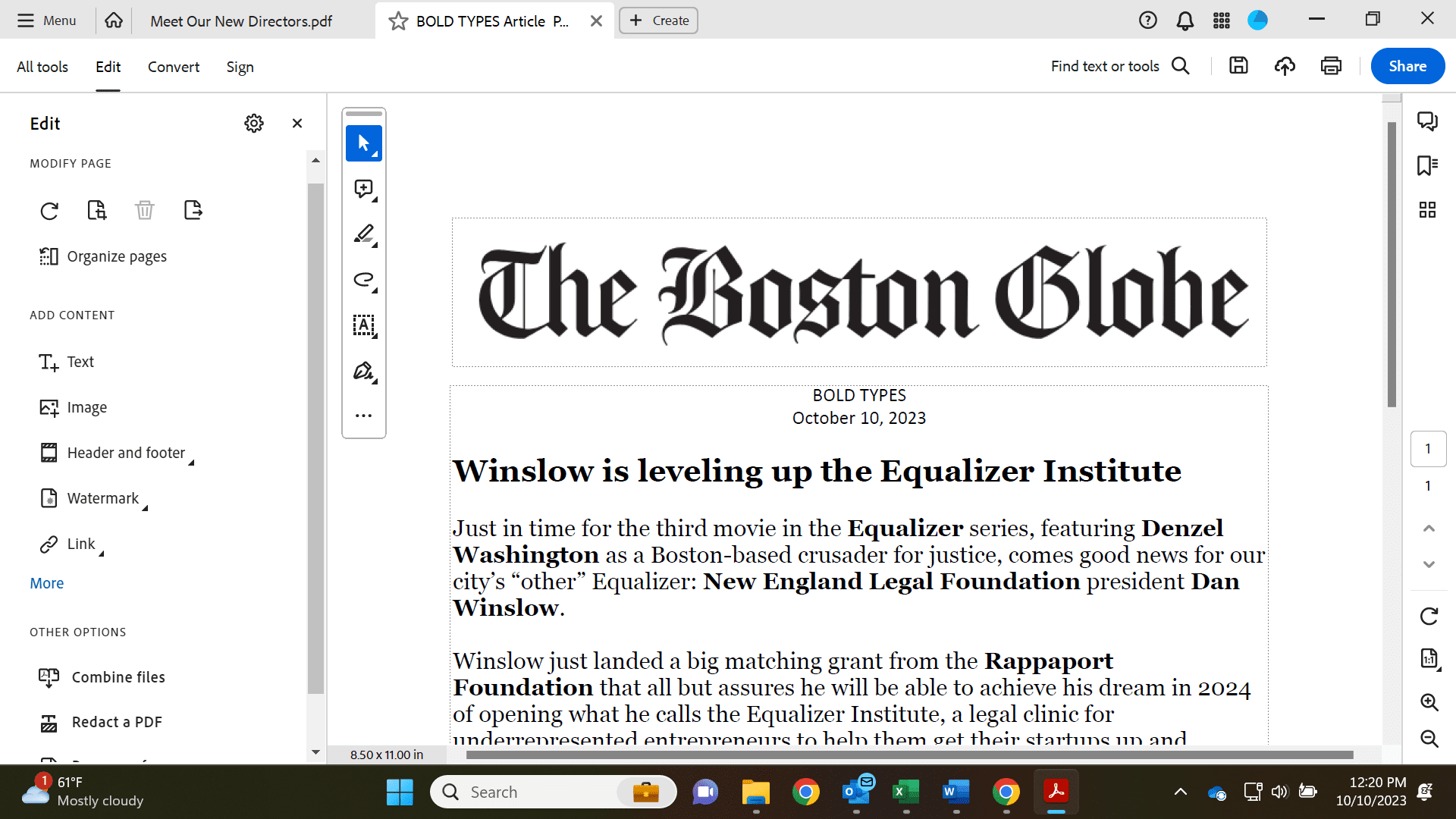Open Excel from the taskbar
Screen dimensions: 1456x819
click(905, 792)
